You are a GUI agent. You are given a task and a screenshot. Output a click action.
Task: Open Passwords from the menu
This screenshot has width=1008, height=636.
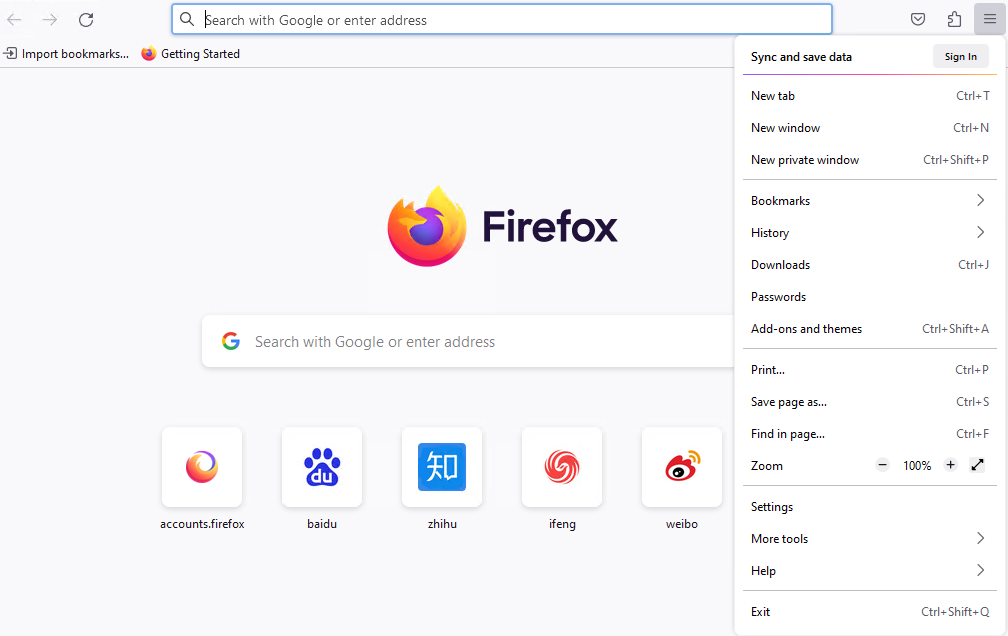870,297
